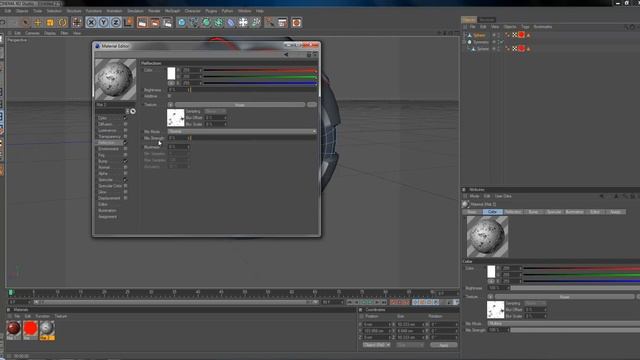Select the Scale tool in the toolbar
This screenshot has width=640, height=360.
50,22
